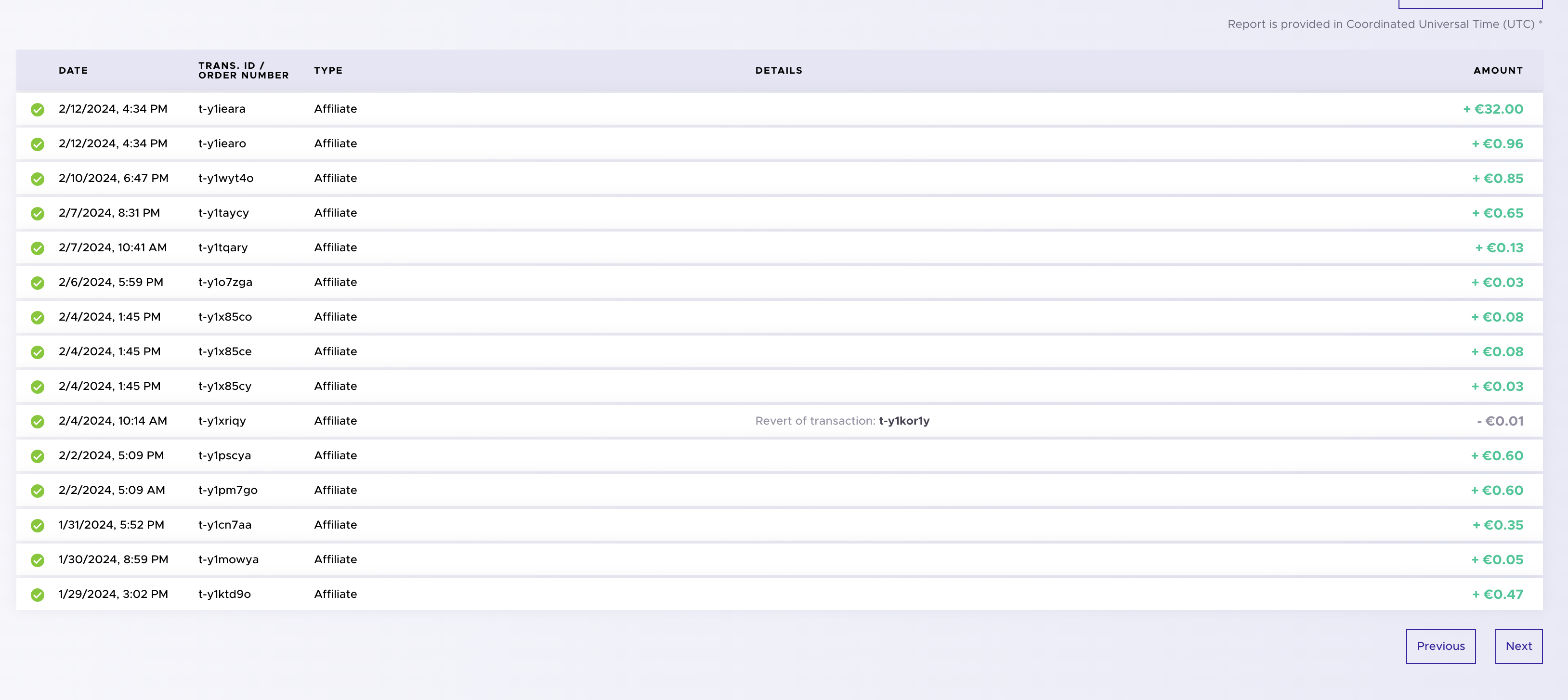Click date 2/10/2024, 6:47 PM

point(113,178)
